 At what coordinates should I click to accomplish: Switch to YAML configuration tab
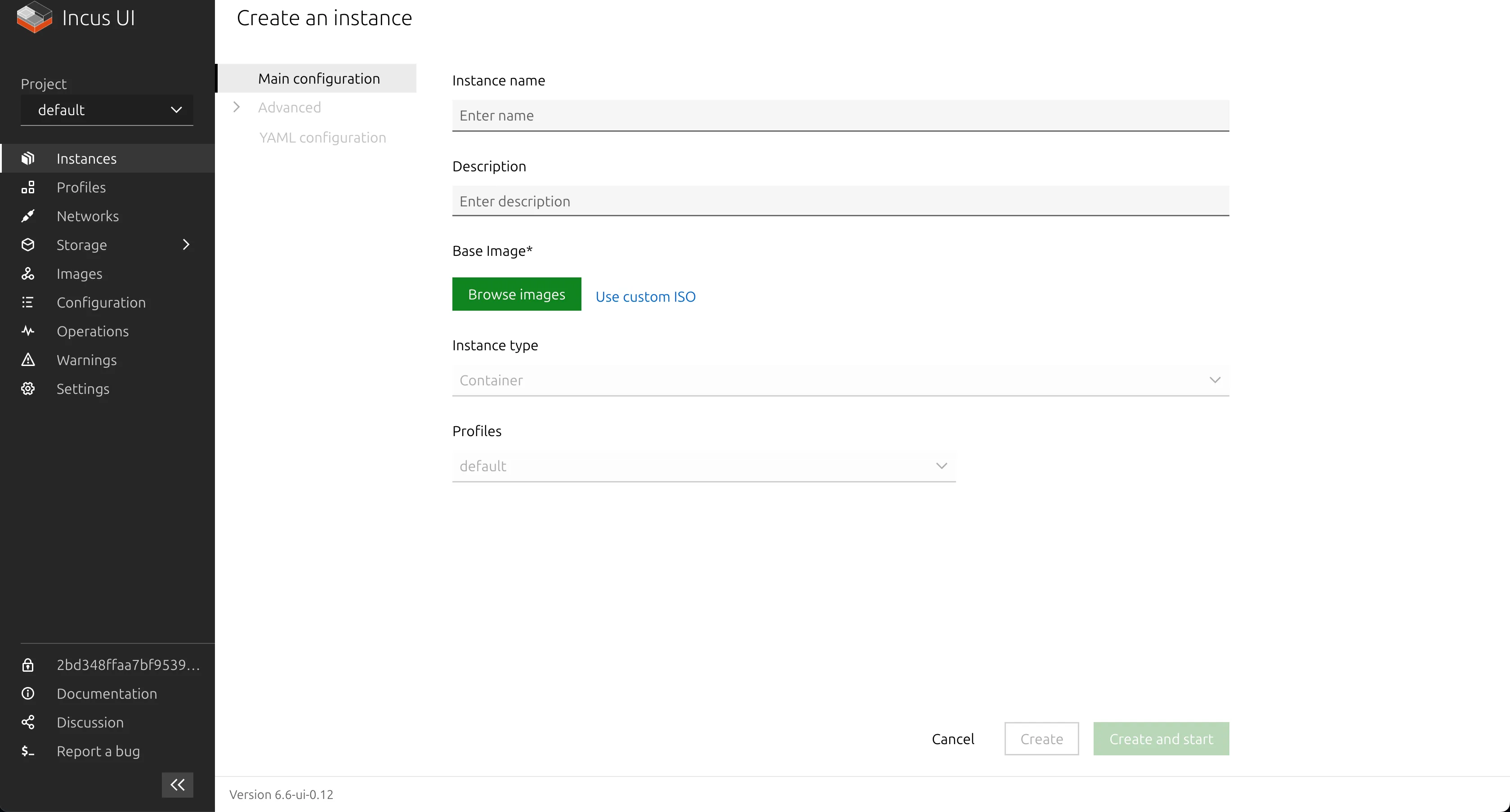[321, 137]
